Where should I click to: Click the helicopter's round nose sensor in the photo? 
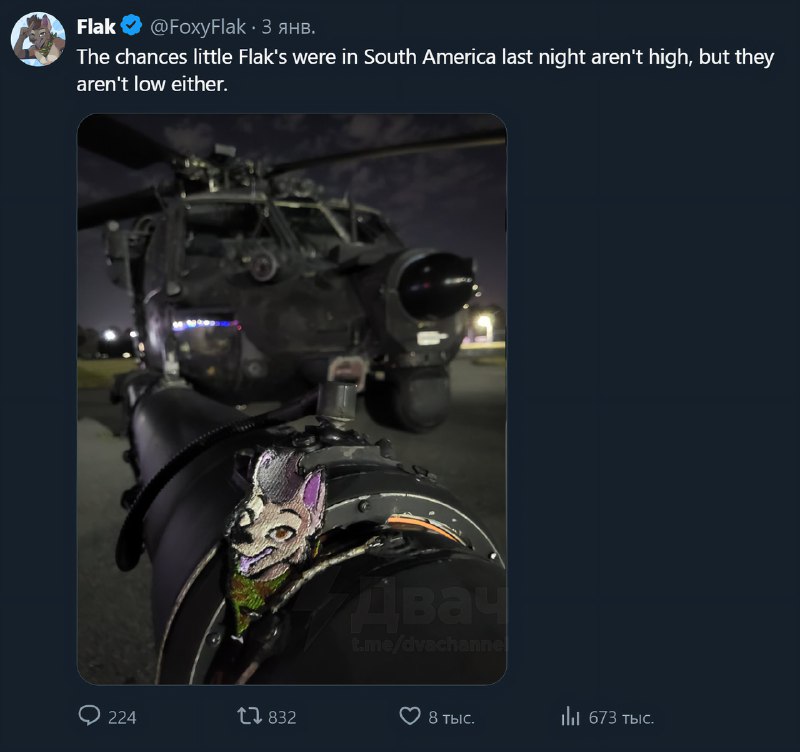[x=437, y=283]
